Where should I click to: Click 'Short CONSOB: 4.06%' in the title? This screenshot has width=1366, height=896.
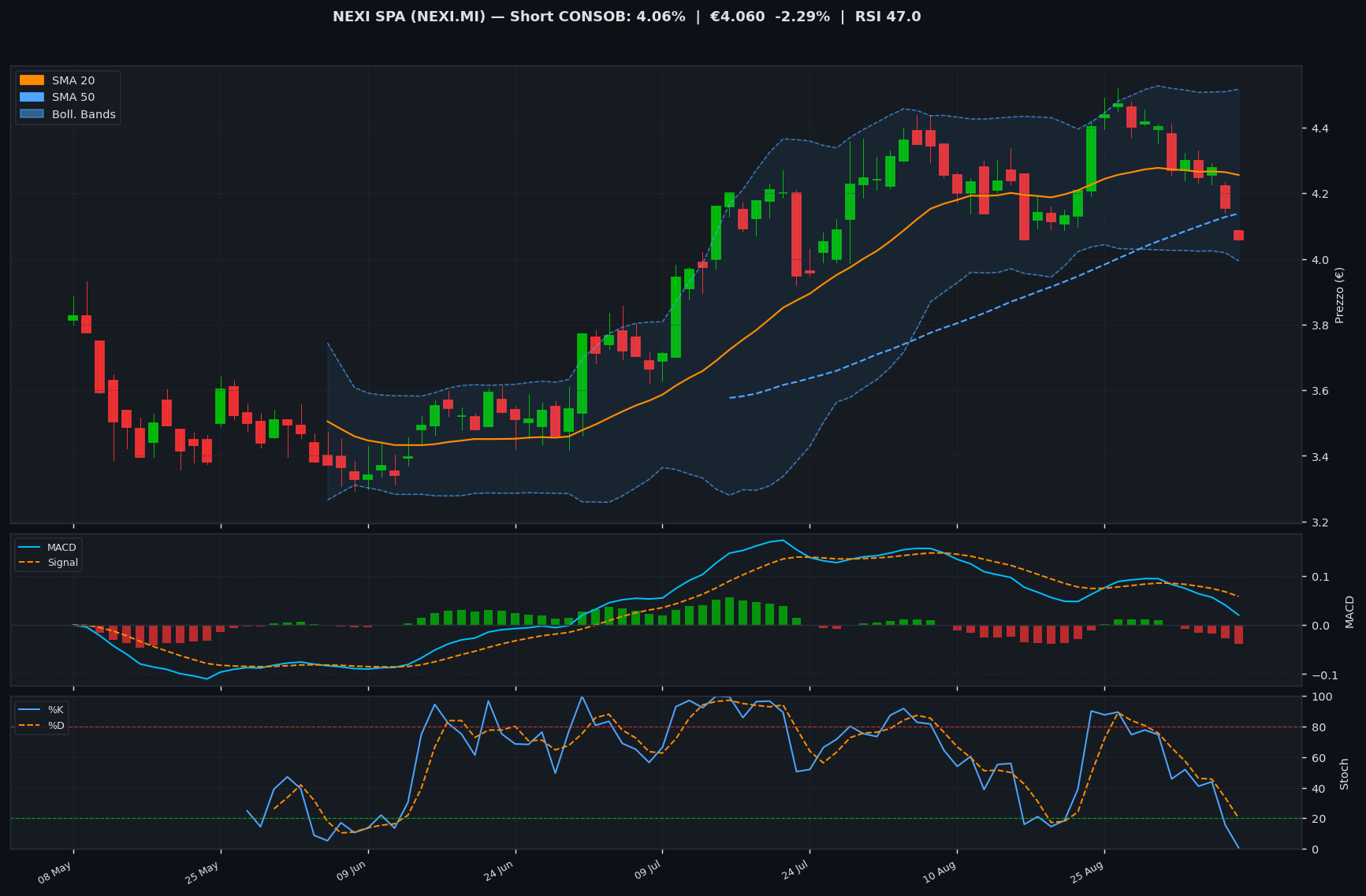click(x=597, y=17)
